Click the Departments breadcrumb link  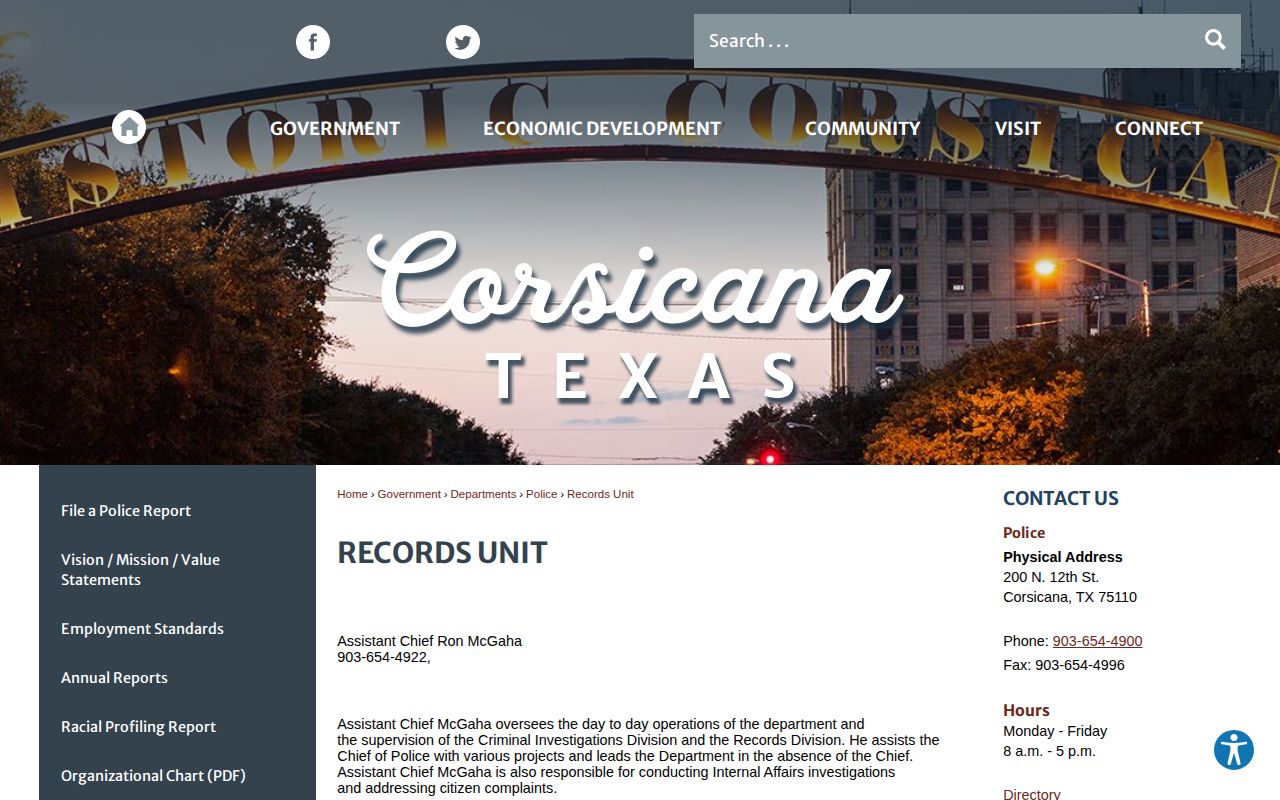[483, 494]
